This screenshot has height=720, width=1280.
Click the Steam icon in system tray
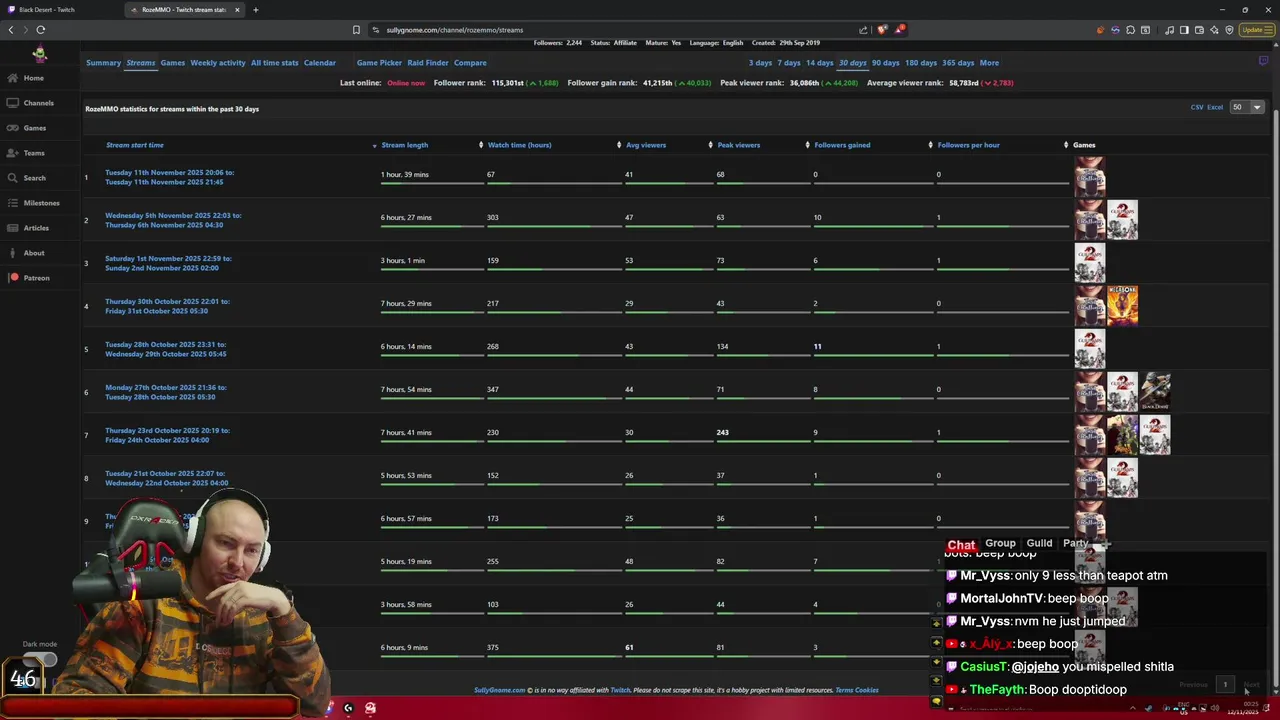1149,708
